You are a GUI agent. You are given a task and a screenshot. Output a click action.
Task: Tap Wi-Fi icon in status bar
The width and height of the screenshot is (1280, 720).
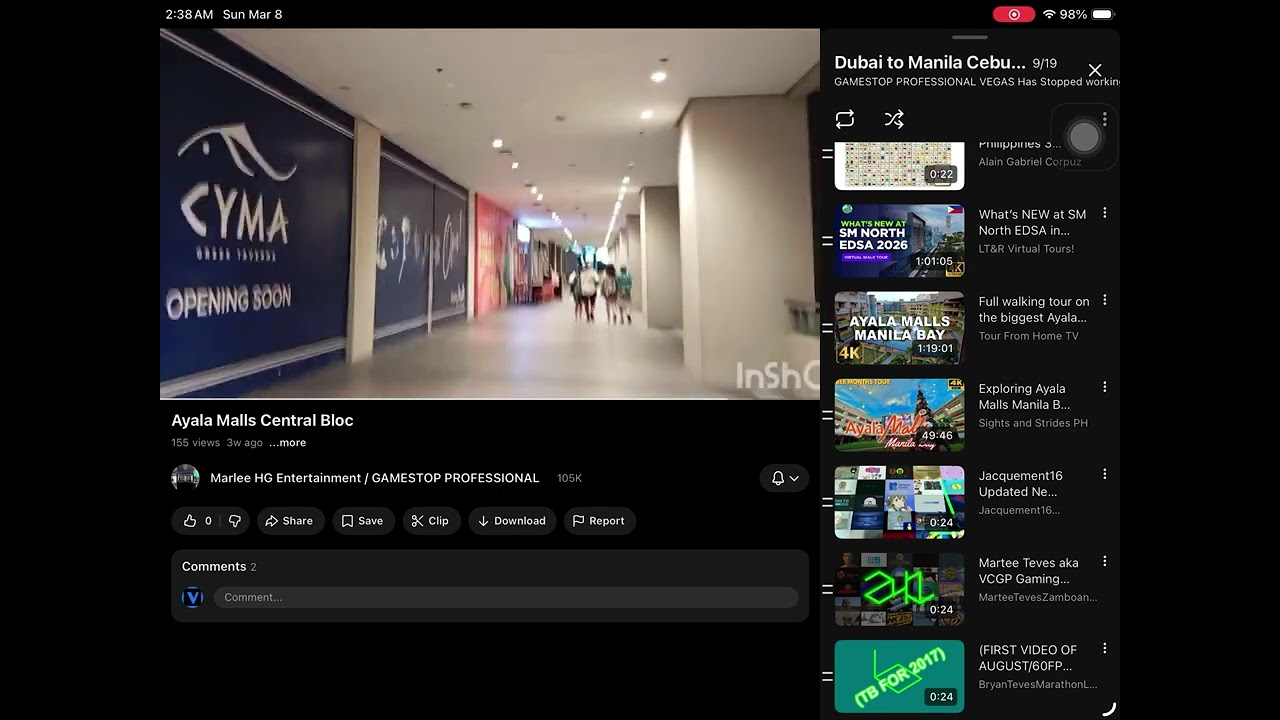pyautogui.click(x=1049, y=15)
